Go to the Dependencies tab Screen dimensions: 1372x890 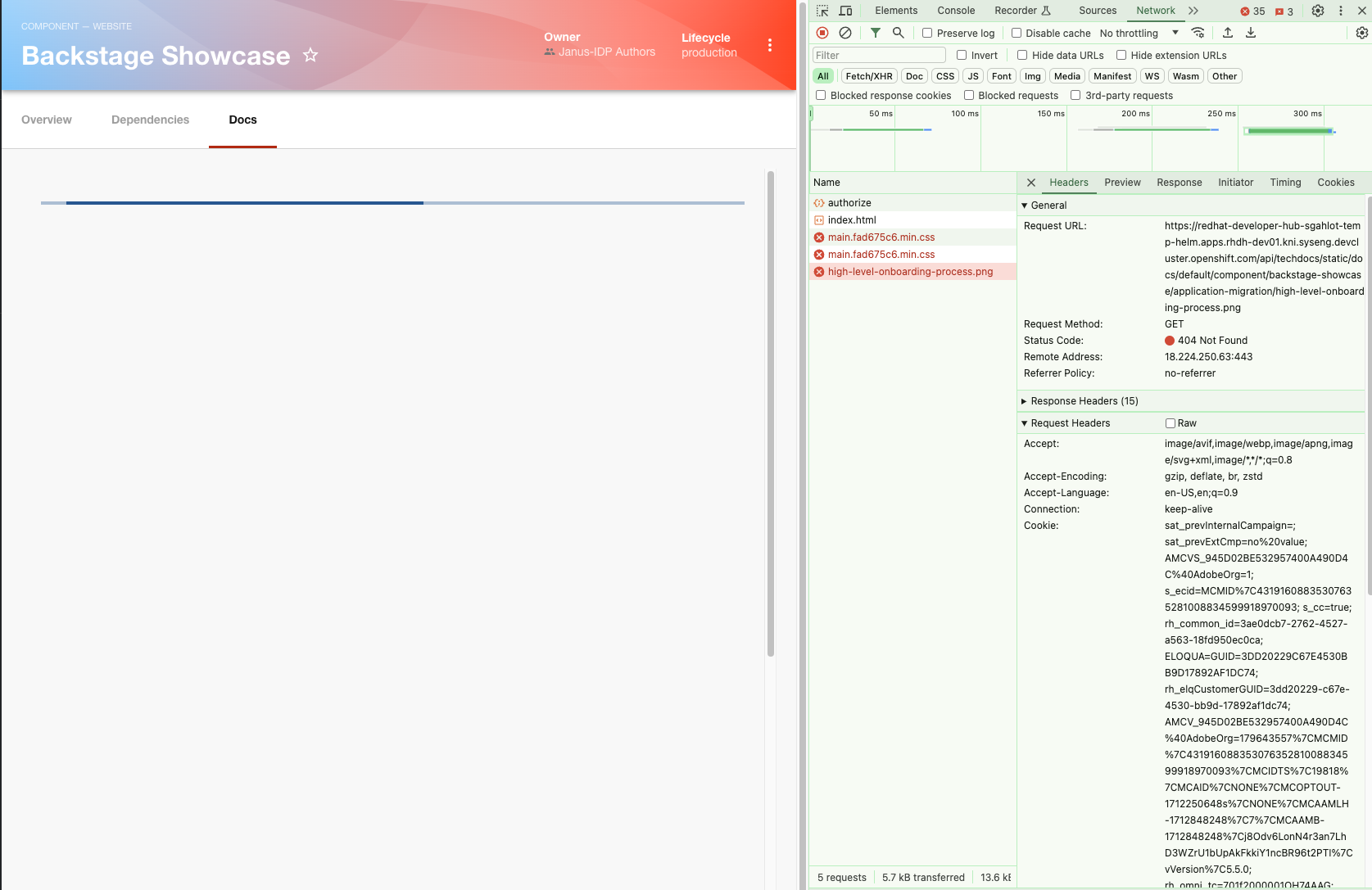tap(150, 120)
